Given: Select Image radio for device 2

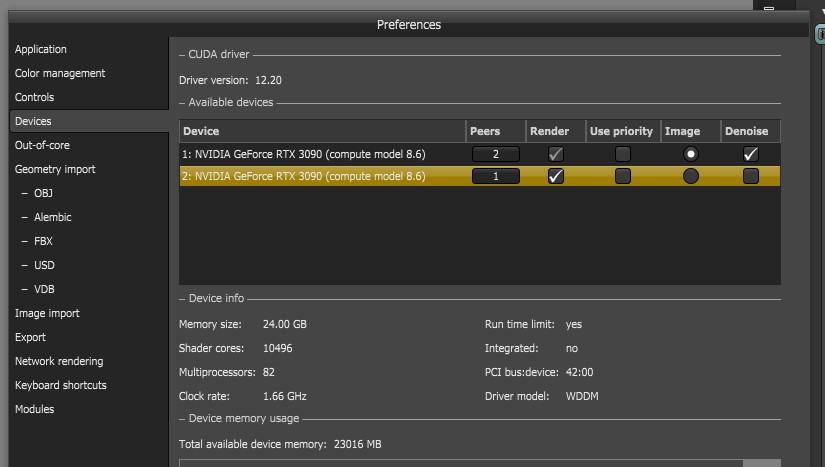Looking at the screenshot, I should coord(690,176).
